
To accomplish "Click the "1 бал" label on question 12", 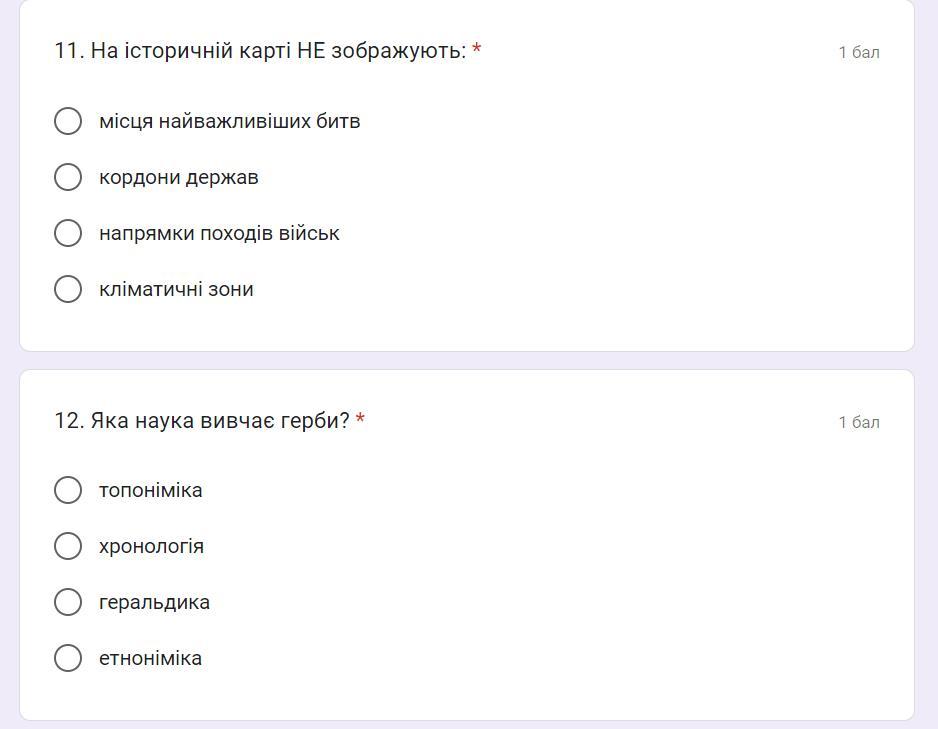I will click(x=859, y=423).
